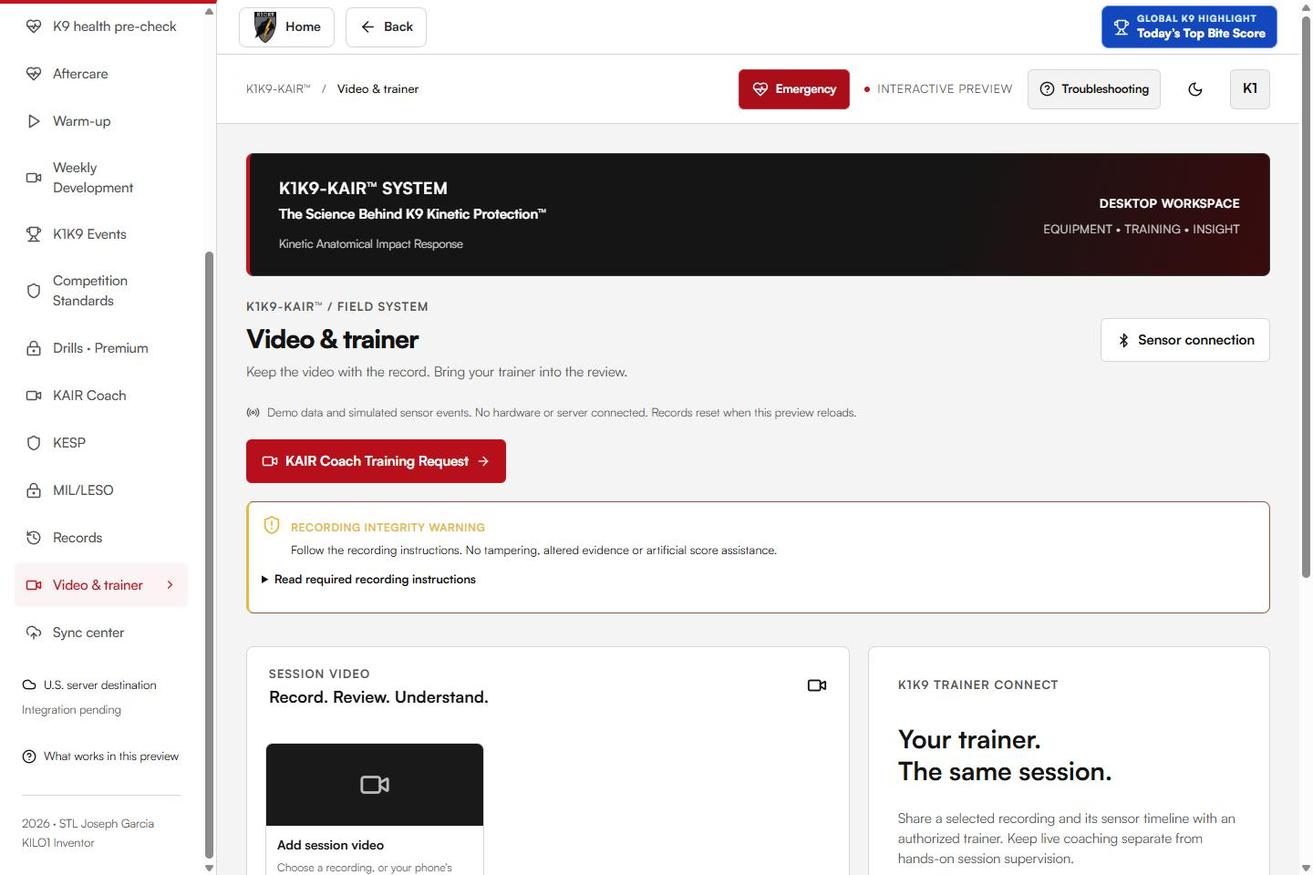Click the recording integrity warning shield icon

[x=271, y=525]
